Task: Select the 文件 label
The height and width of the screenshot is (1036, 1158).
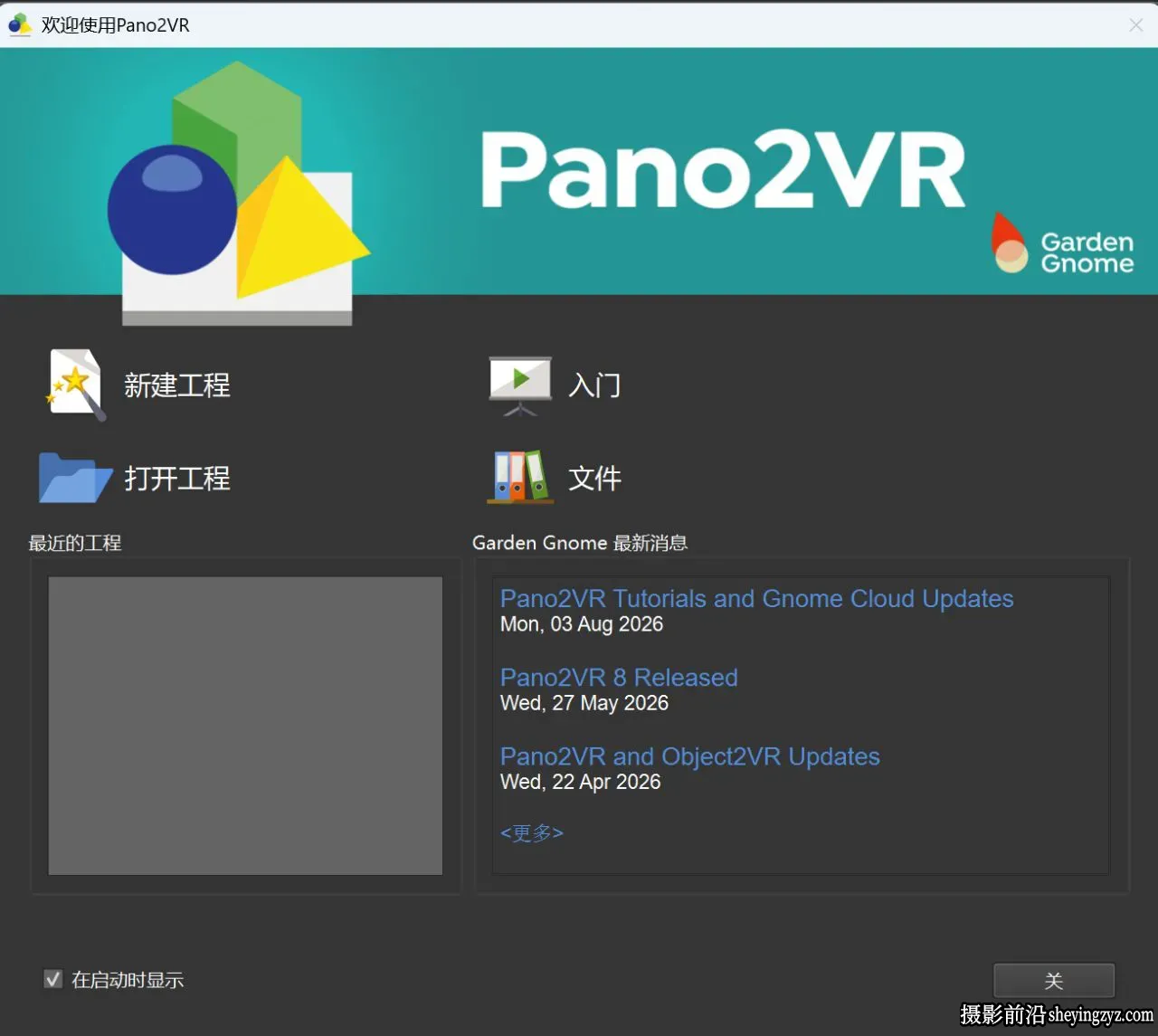Action: click(594, 478)
